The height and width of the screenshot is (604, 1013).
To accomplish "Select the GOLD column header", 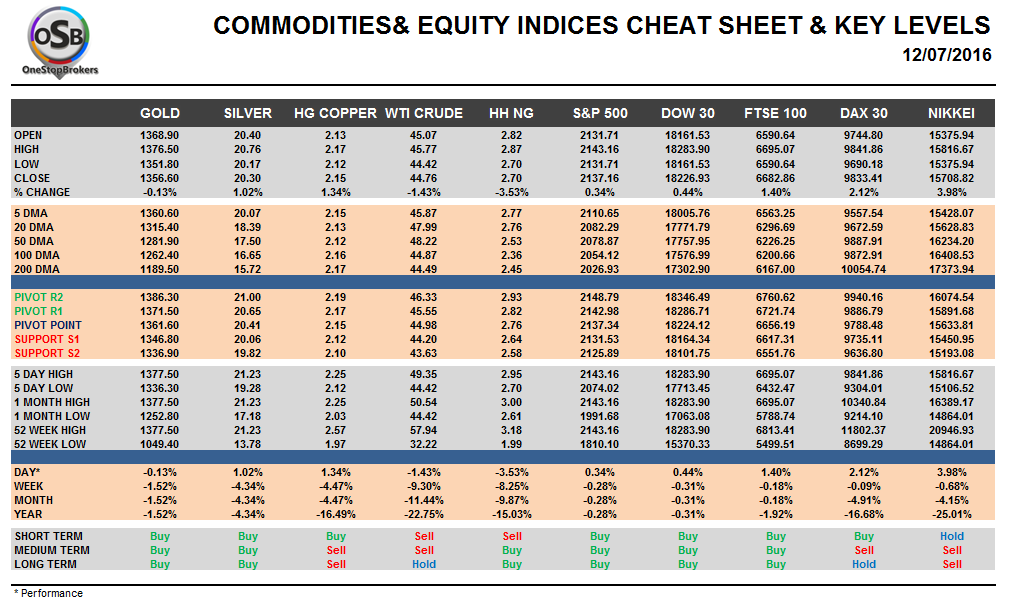I will click(x=160, y=113).
